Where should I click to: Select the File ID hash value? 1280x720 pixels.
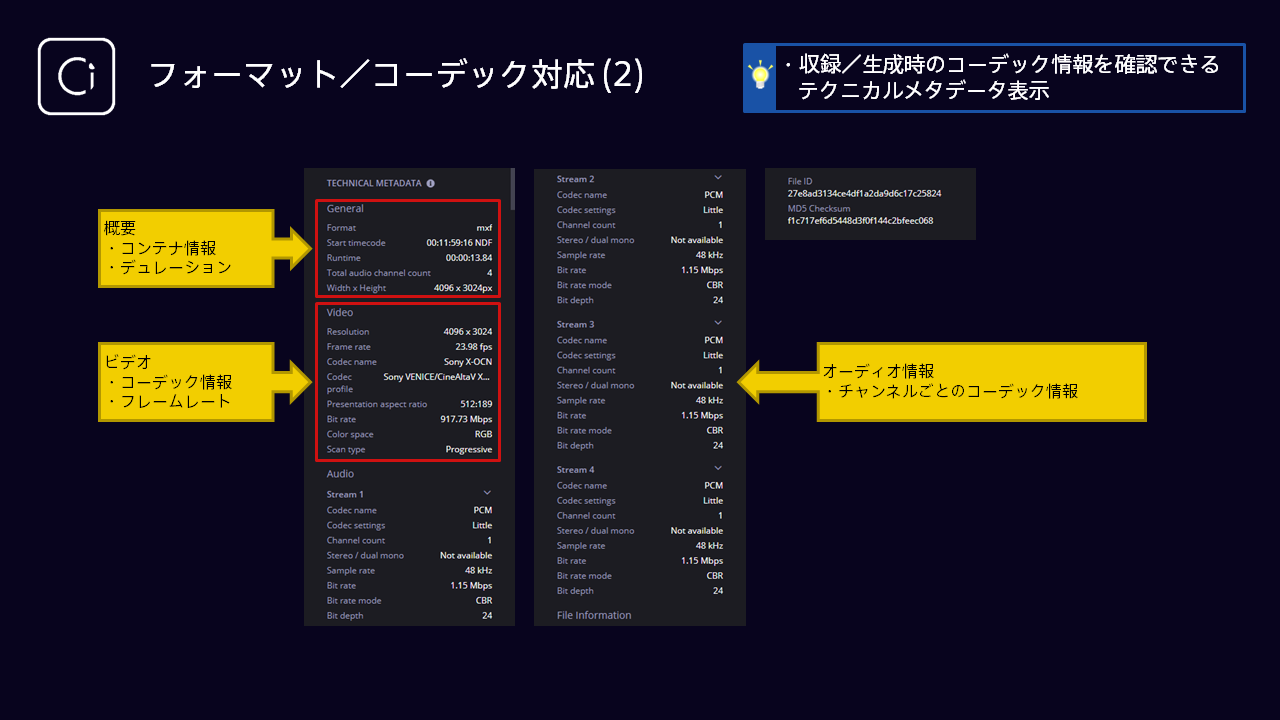(864, 193)
